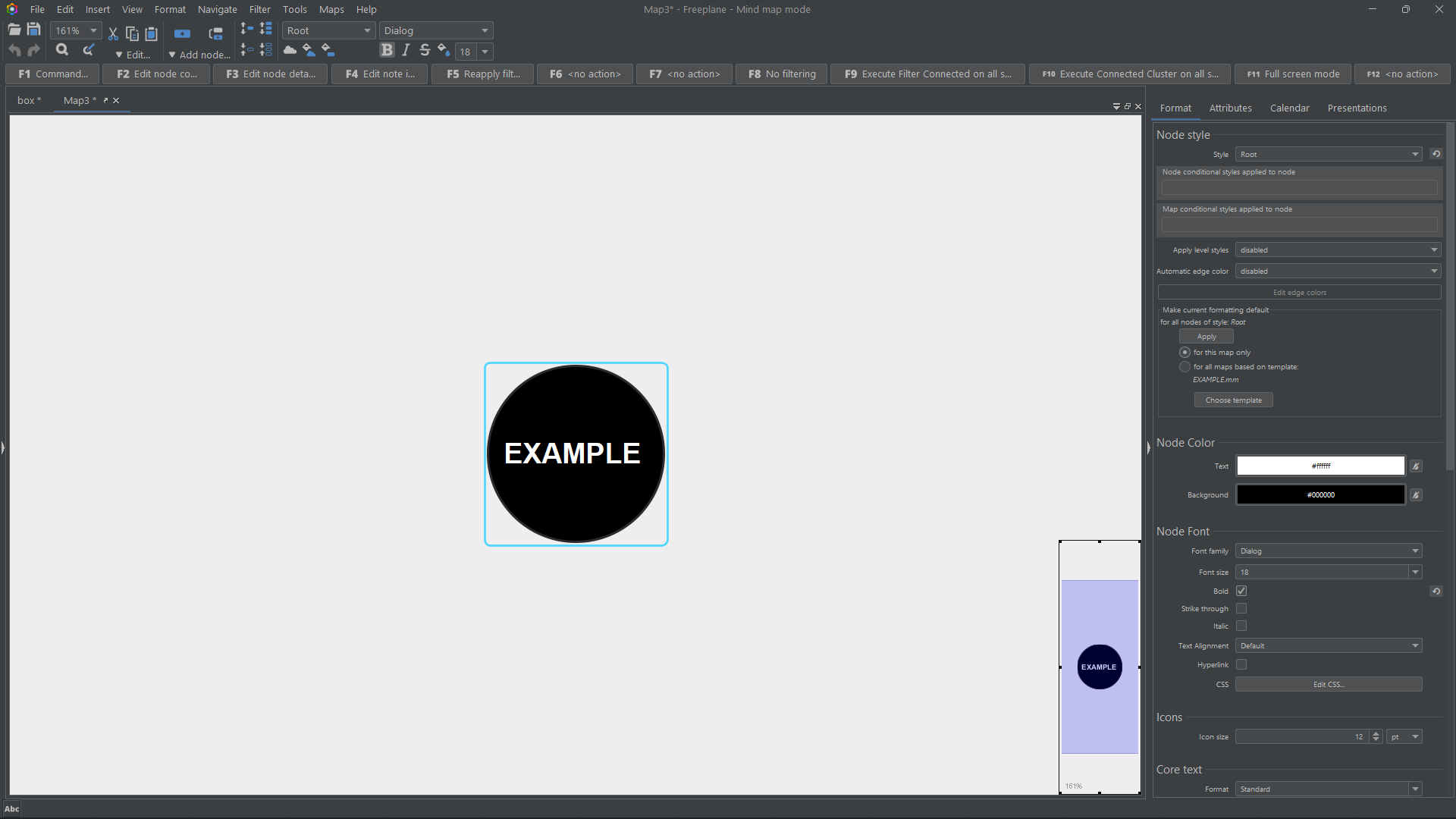Apply strikethrough with the S toolbar icon
Viewport: 1456px width, 819px height.
[x=425, y=50]
